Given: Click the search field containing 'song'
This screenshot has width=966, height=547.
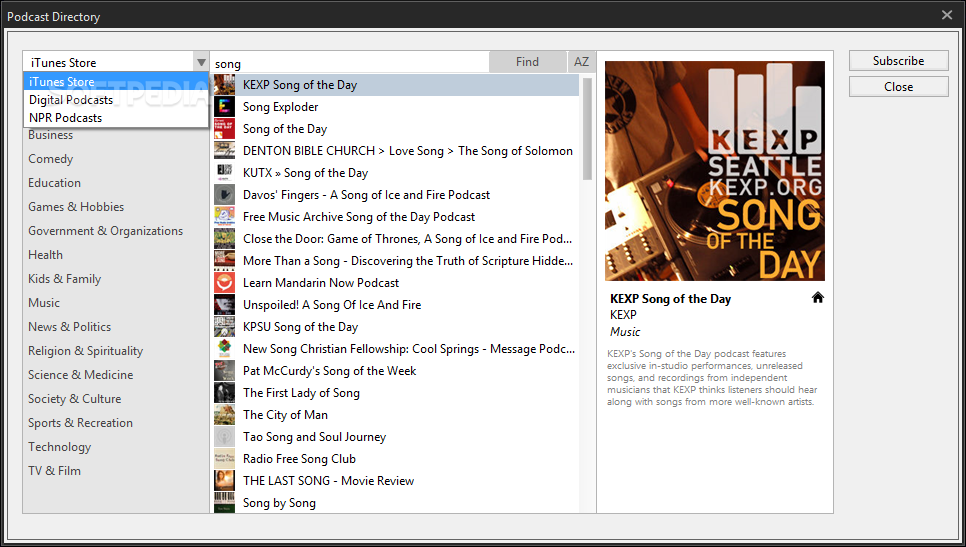Looking at the screenshot, I should pos(350,63).
